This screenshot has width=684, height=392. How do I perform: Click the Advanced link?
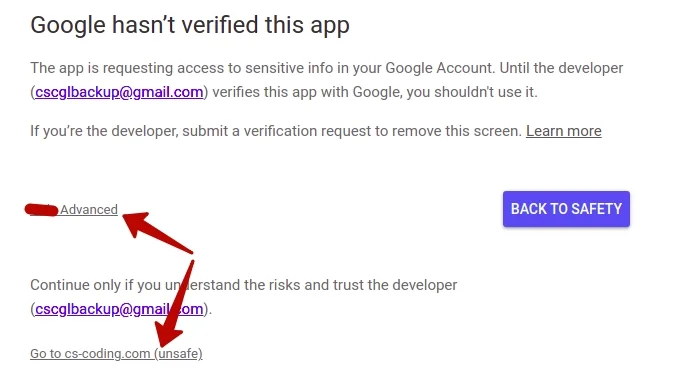coord(89,210)
